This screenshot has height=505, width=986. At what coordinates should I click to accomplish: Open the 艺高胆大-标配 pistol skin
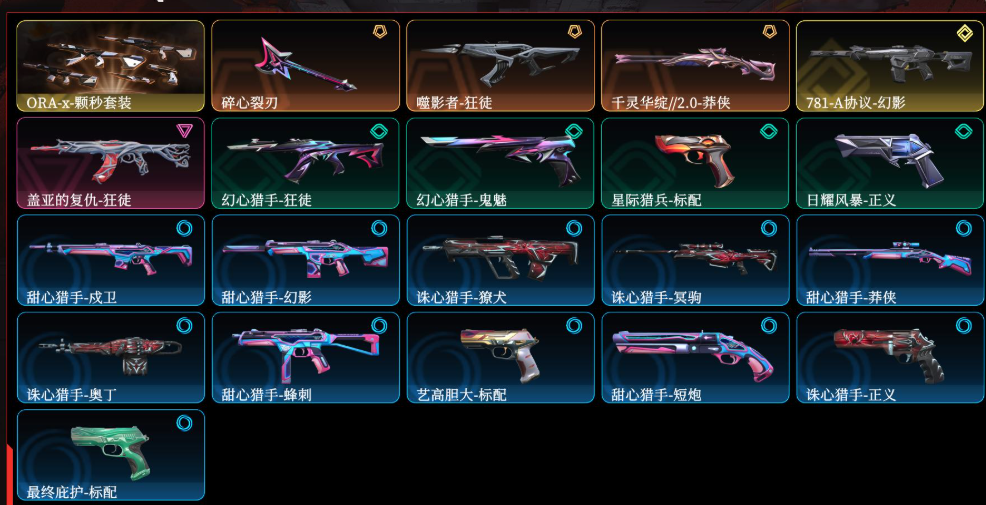coord(501,358)
